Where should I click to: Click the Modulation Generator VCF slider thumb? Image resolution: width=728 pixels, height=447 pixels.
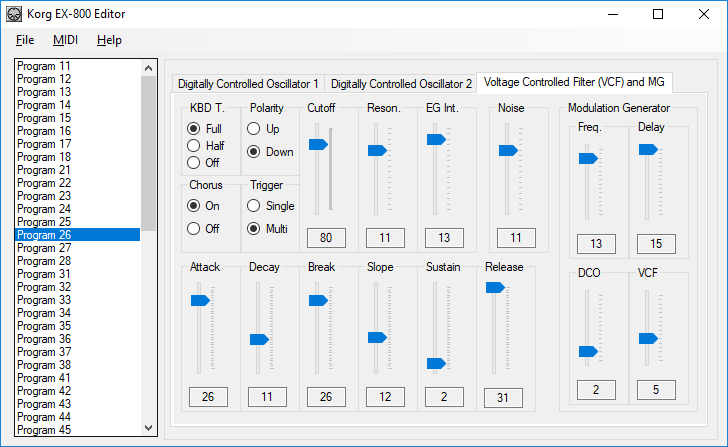(648, 338)
